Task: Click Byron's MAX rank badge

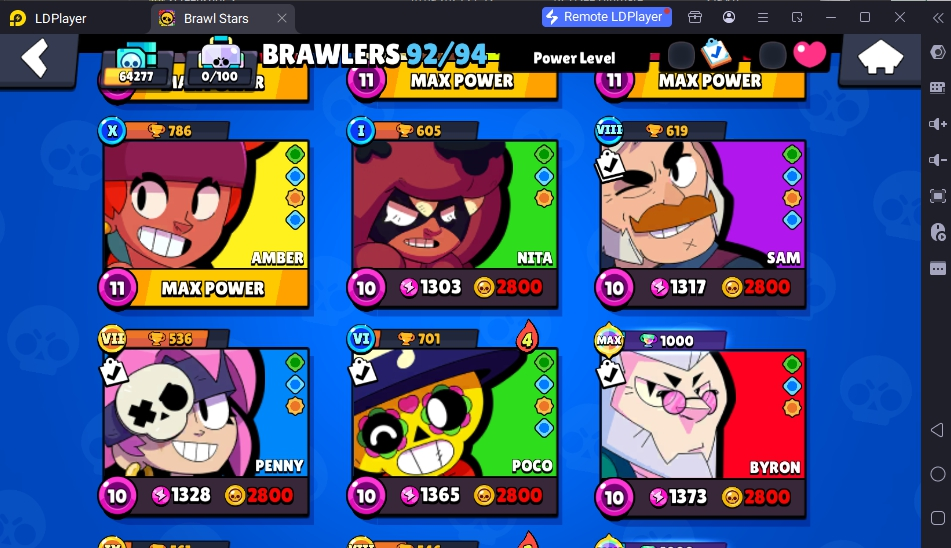Action: pyautogui.click(x=609, y=339)
